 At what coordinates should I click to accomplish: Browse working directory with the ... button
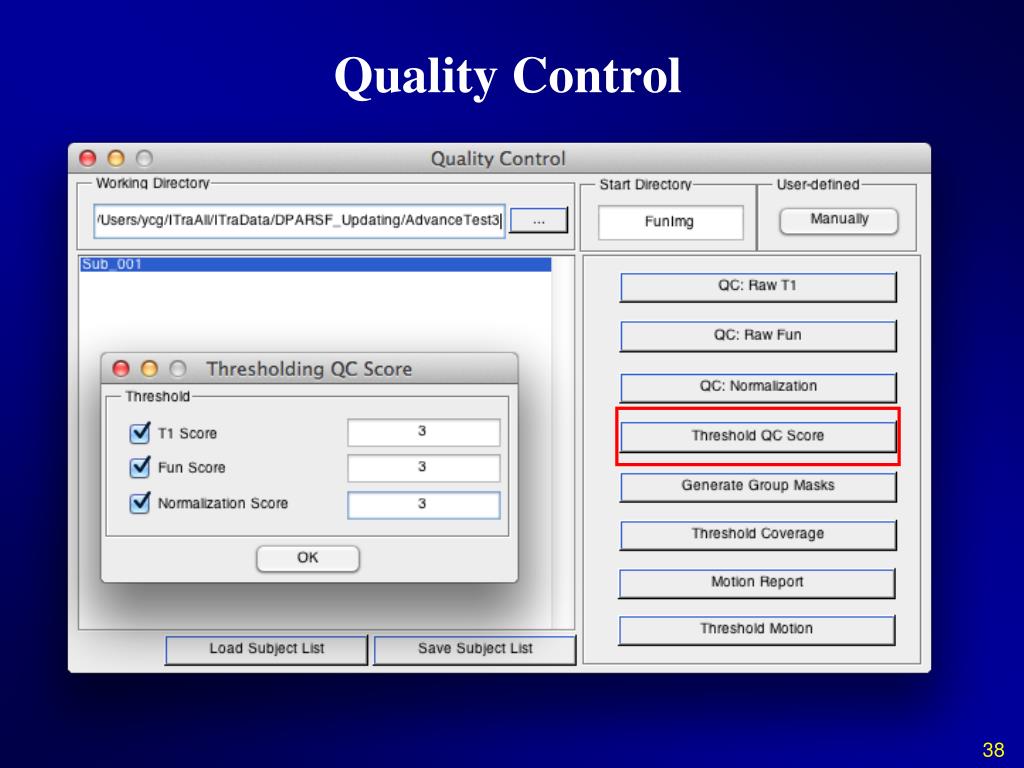pos(539,221)
